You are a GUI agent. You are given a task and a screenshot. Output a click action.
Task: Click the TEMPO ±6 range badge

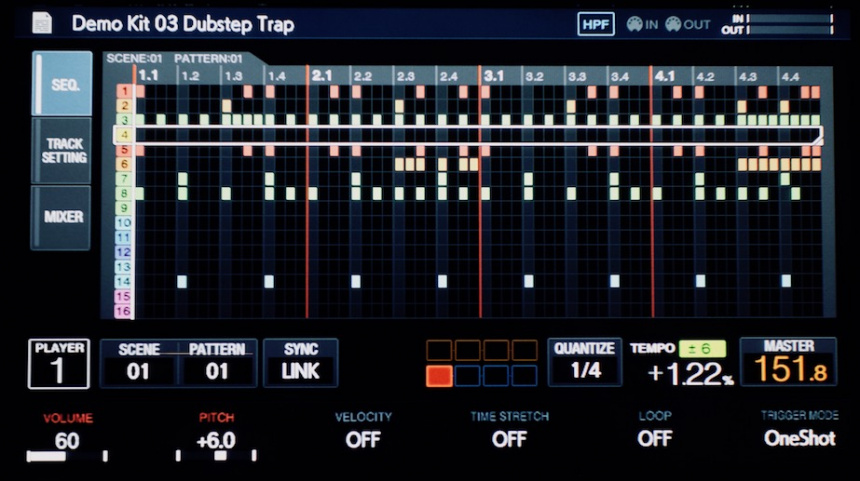tap(702, 348)
